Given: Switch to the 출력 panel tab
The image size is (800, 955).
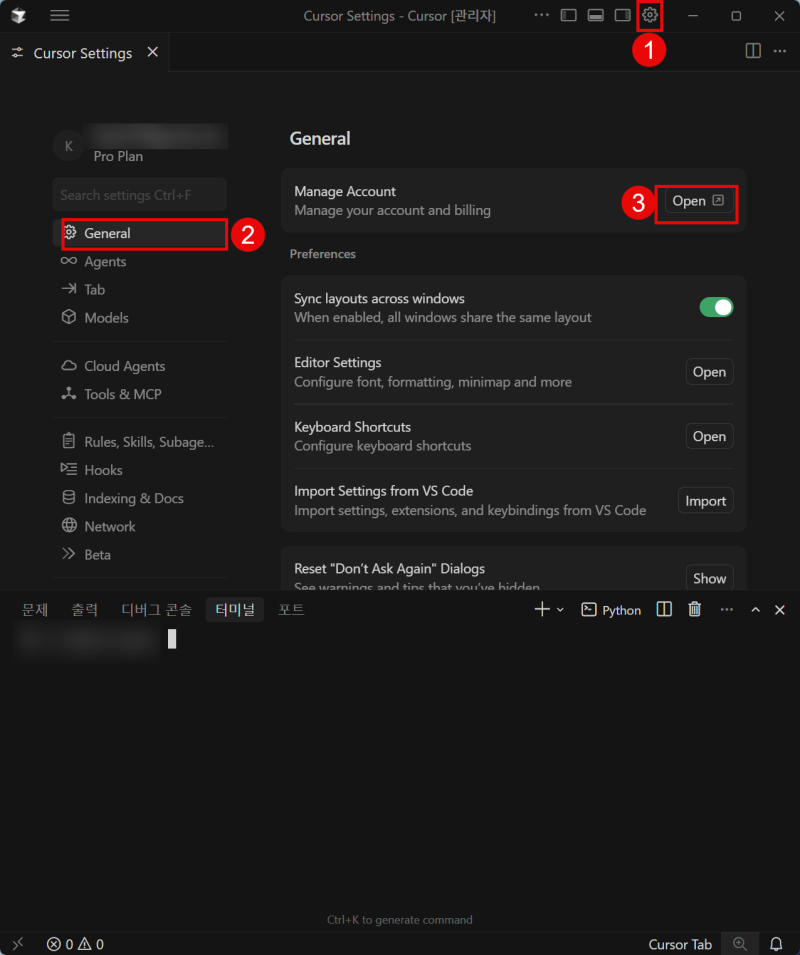Looking at the screenshot, I should point(85,610).
